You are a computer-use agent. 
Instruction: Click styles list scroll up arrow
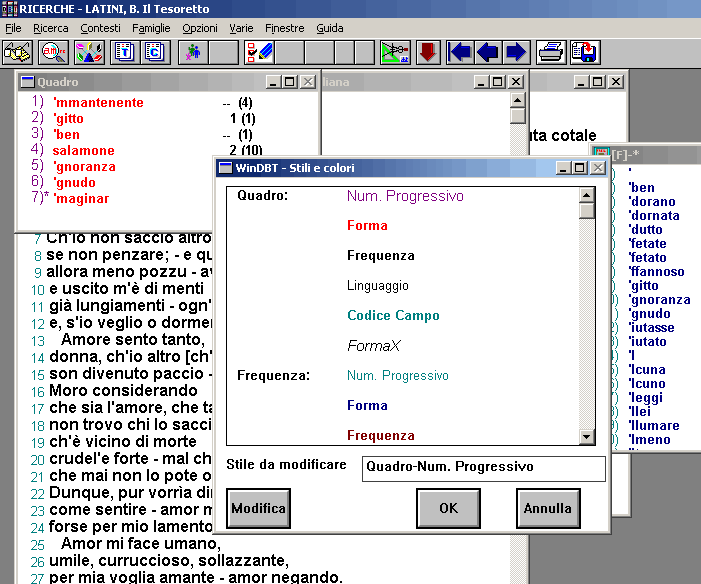(x=587, y=195)
